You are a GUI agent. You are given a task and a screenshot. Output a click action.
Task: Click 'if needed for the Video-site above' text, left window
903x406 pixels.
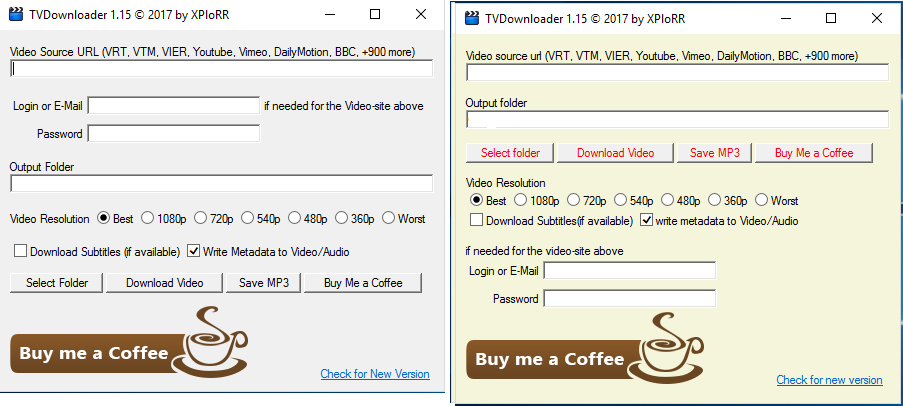pos(344,106)
